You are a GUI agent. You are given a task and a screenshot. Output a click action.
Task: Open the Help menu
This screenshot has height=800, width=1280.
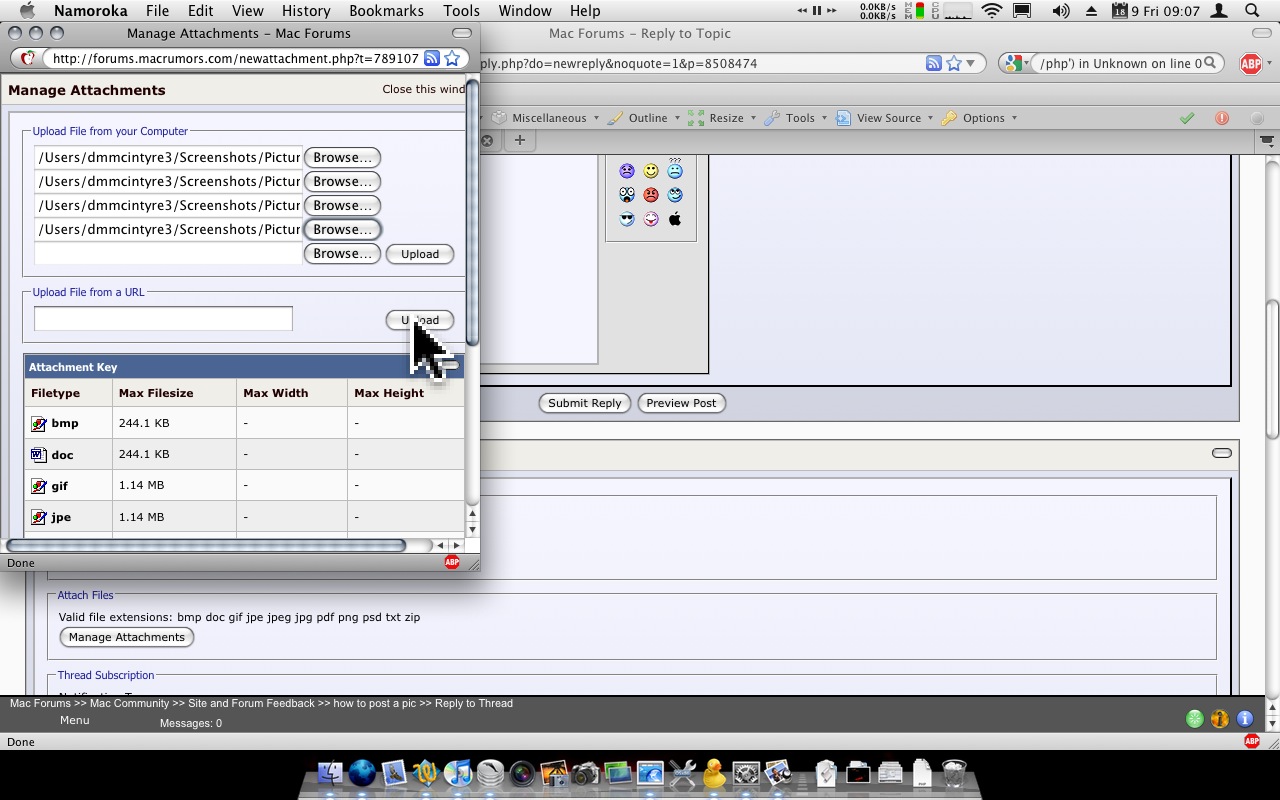585,11
